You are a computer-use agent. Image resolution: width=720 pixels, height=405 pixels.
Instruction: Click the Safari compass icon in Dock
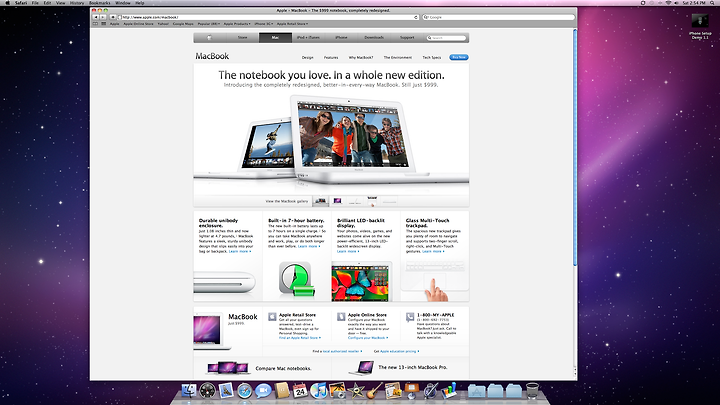click(244, 391)
